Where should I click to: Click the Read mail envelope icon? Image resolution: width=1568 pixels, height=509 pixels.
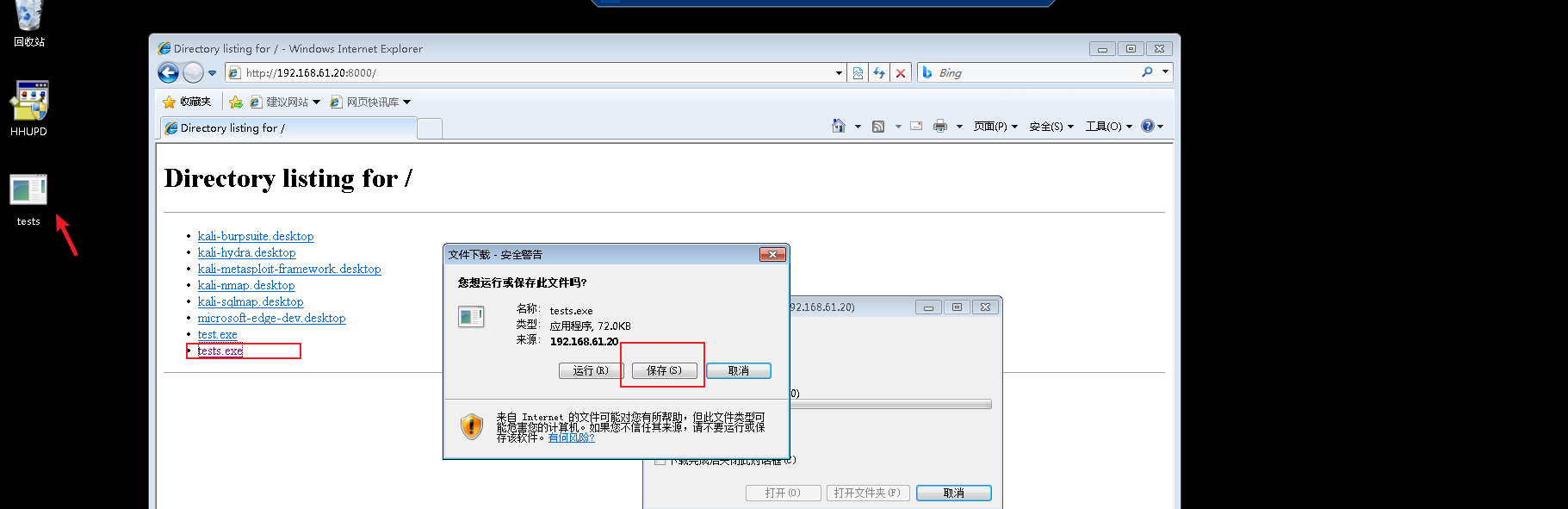coord(916,126)
